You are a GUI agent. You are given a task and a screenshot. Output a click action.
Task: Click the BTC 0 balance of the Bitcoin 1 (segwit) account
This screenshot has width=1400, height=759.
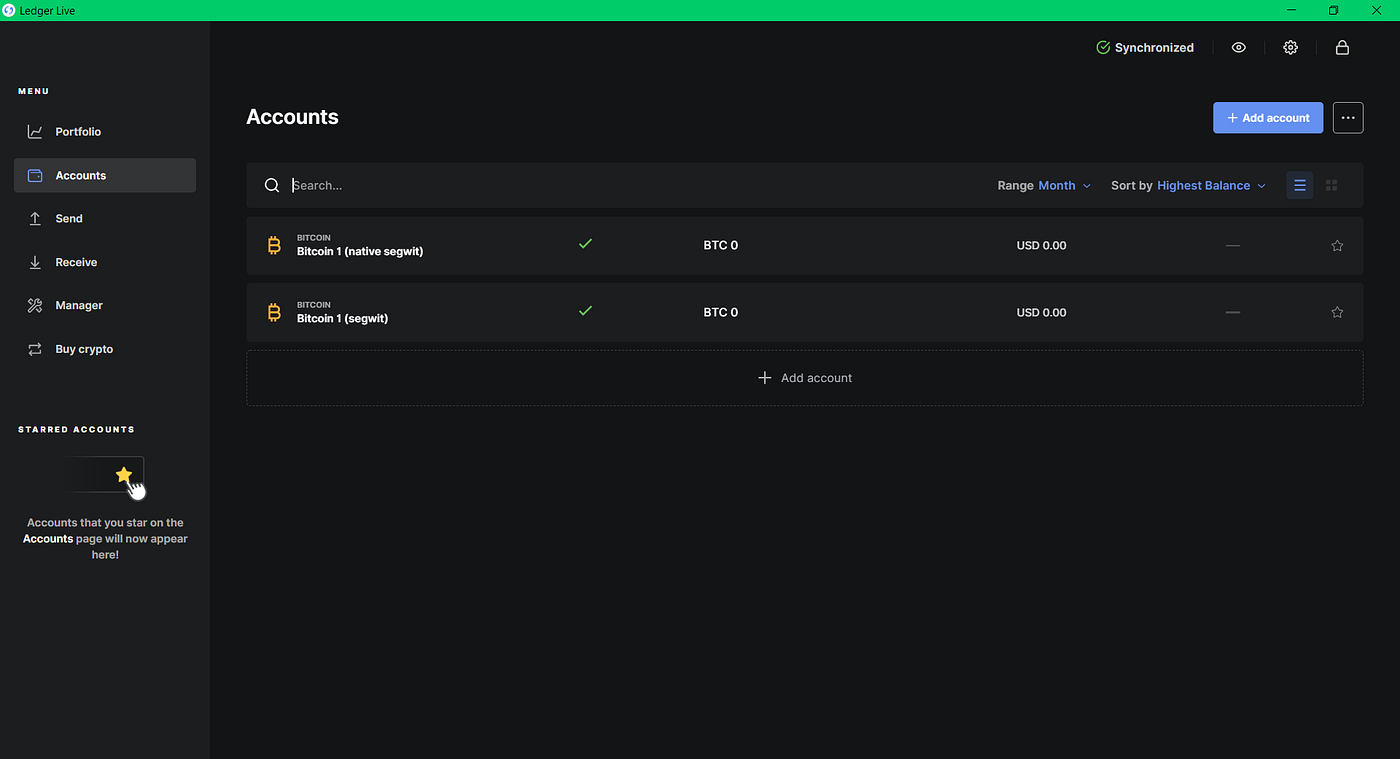721,313
